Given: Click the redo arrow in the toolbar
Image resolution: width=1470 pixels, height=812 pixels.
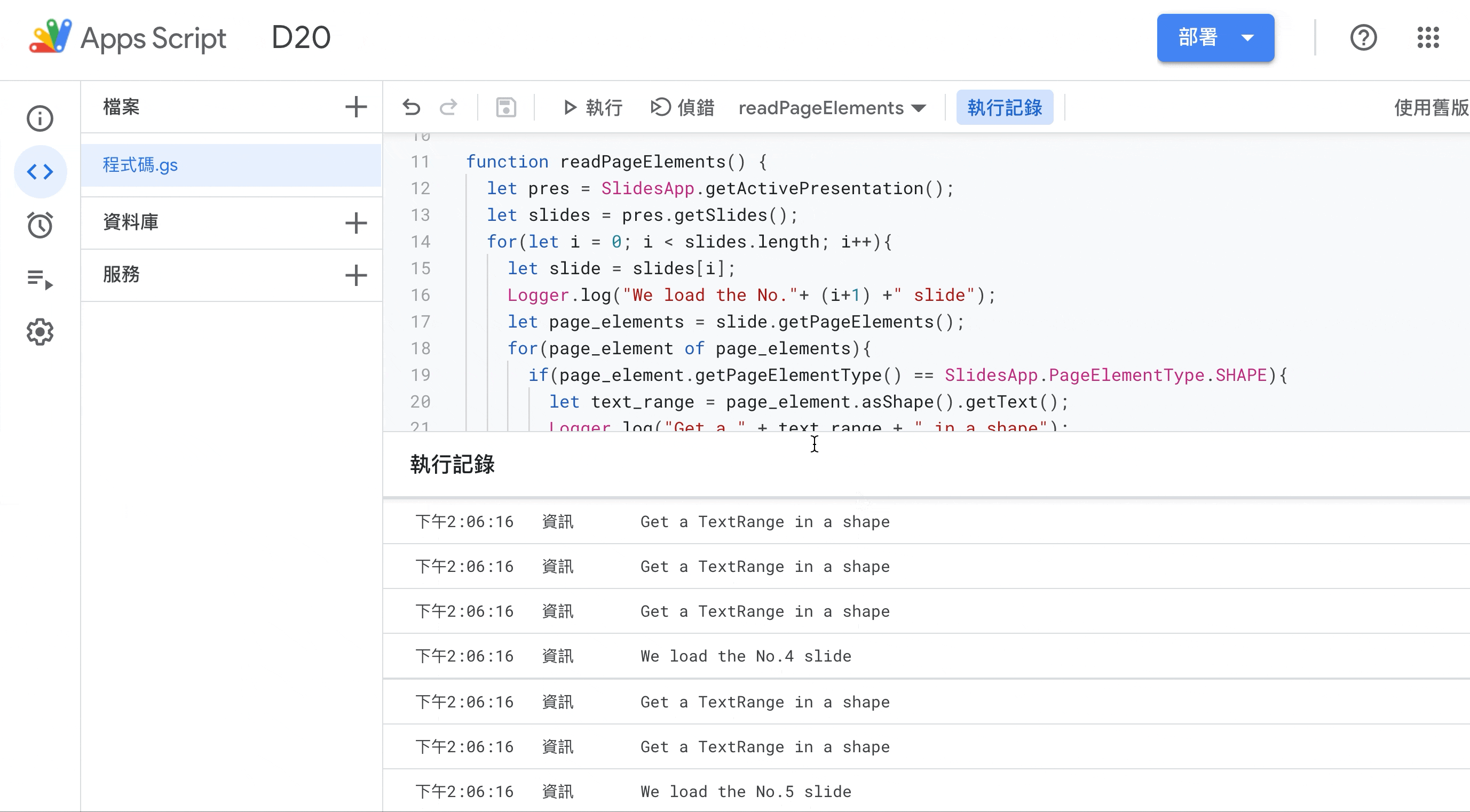Looking at the screenshot, I should point(448,107).
